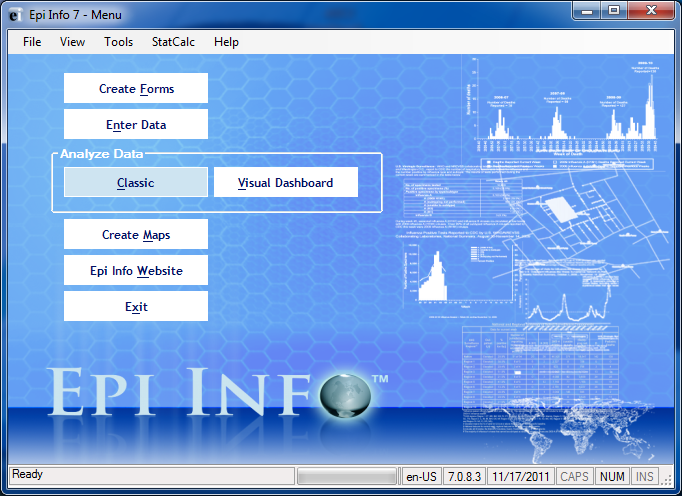Maximize the Epi Info 7 window

coord(613,11)
